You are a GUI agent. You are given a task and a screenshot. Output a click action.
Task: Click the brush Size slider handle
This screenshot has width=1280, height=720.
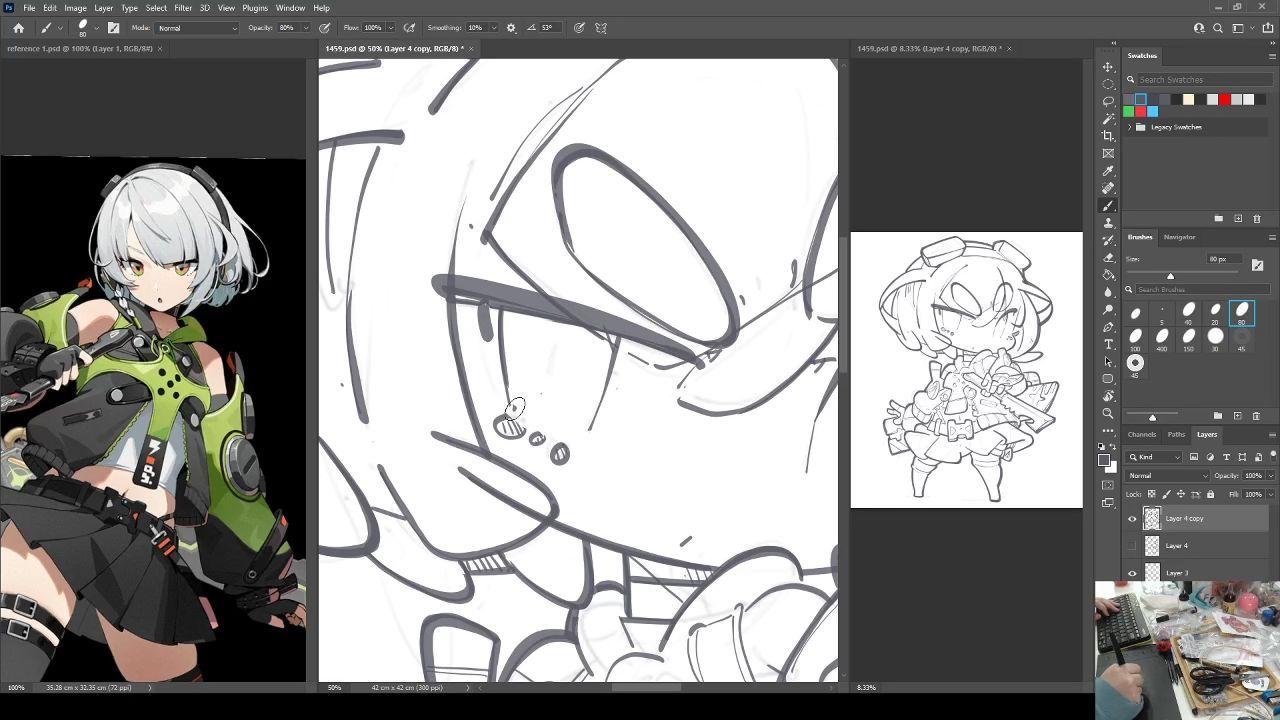pos(1170,276)
